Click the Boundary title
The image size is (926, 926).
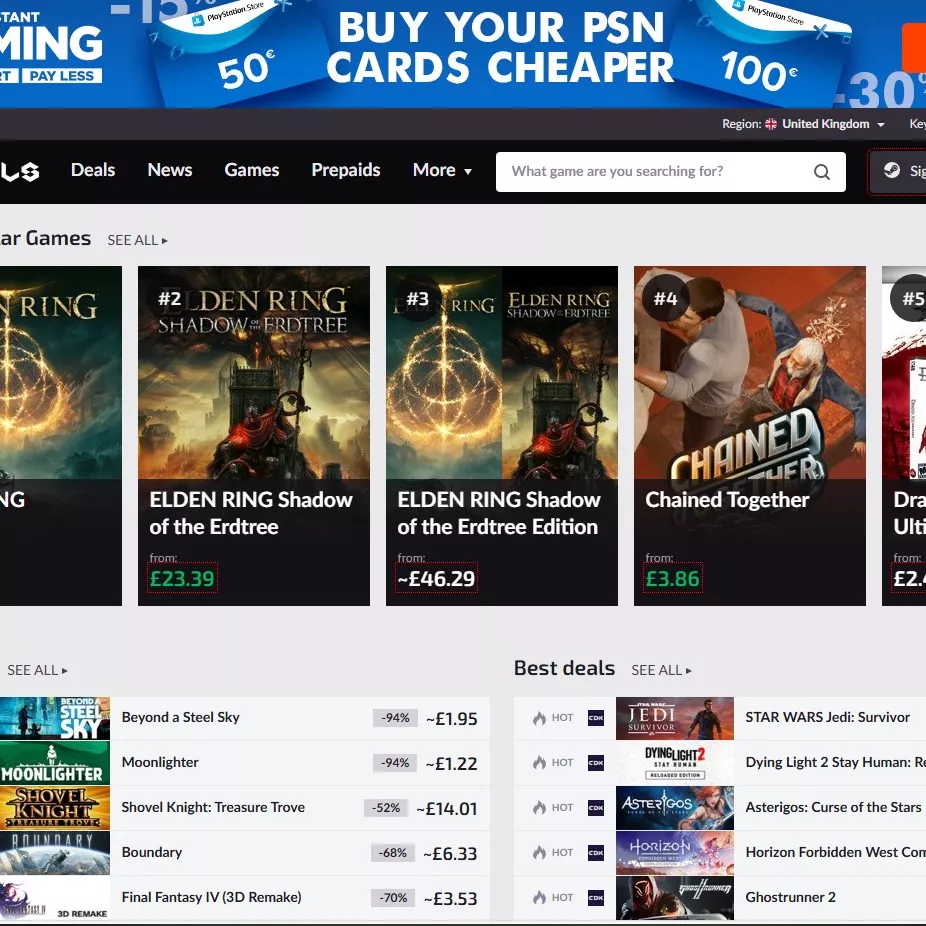point(152,852)
